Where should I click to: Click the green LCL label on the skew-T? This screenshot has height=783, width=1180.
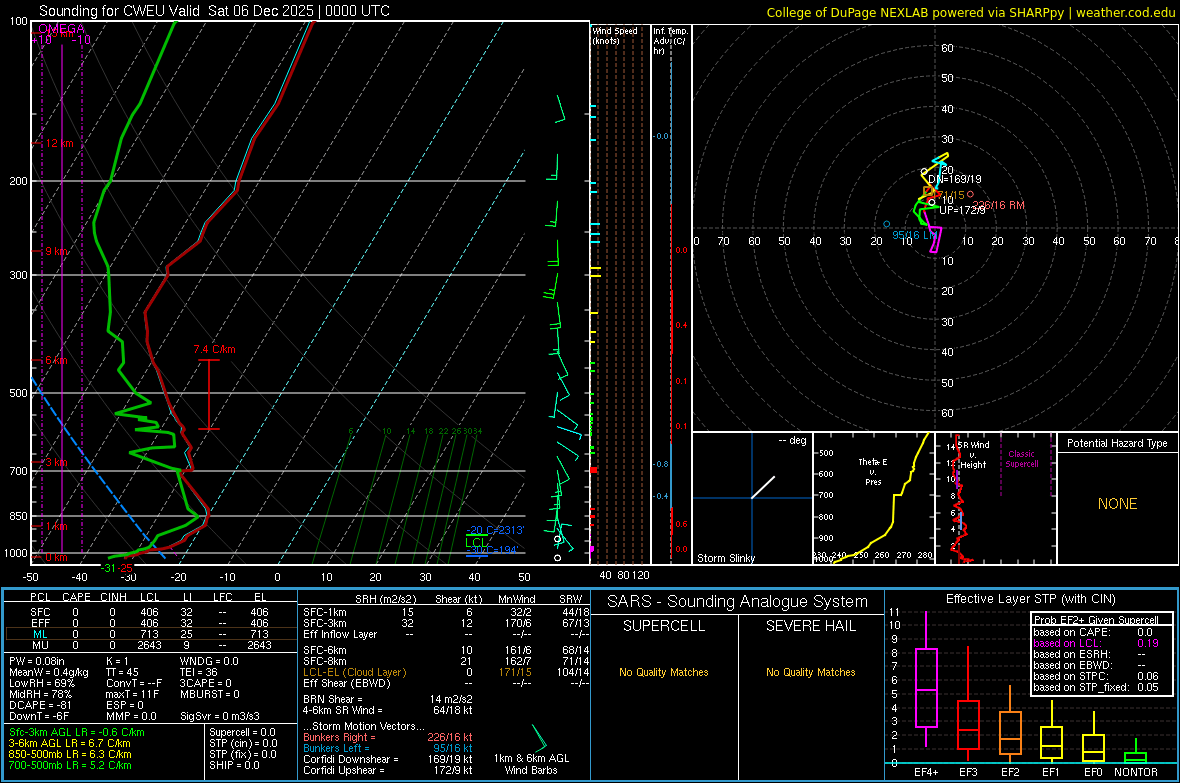(x=476, y=541)
